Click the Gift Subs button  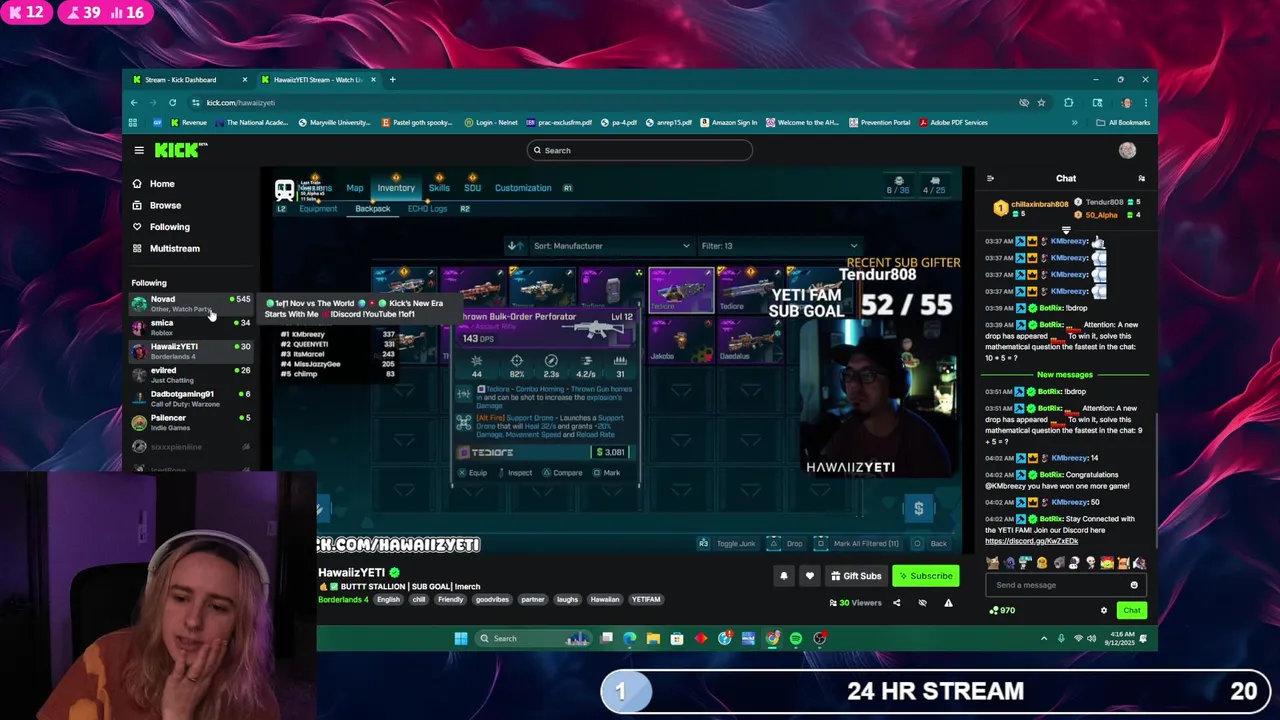pyautogui.click(x=856, y=576)
